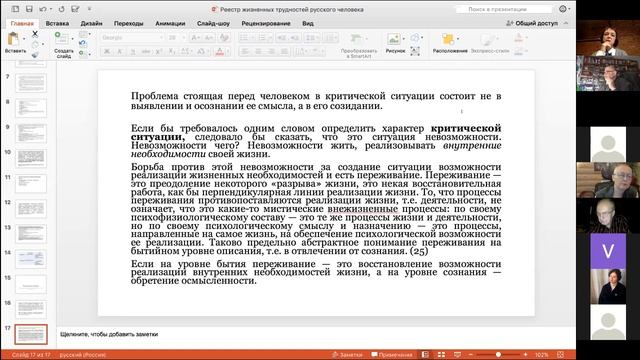Undo the last action
Screen dimensions: 640x360
(42, 9)
